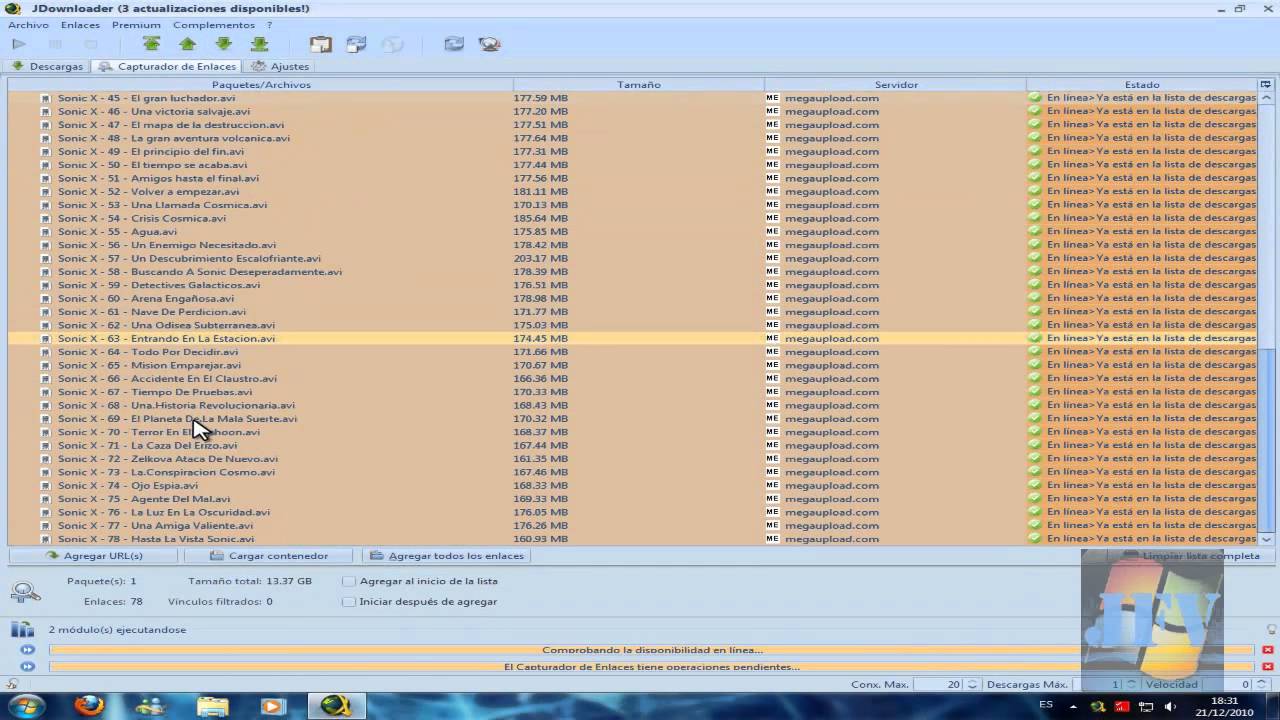
Task: Sort by Tamaño column header
Action: click(x=639, y=85)
